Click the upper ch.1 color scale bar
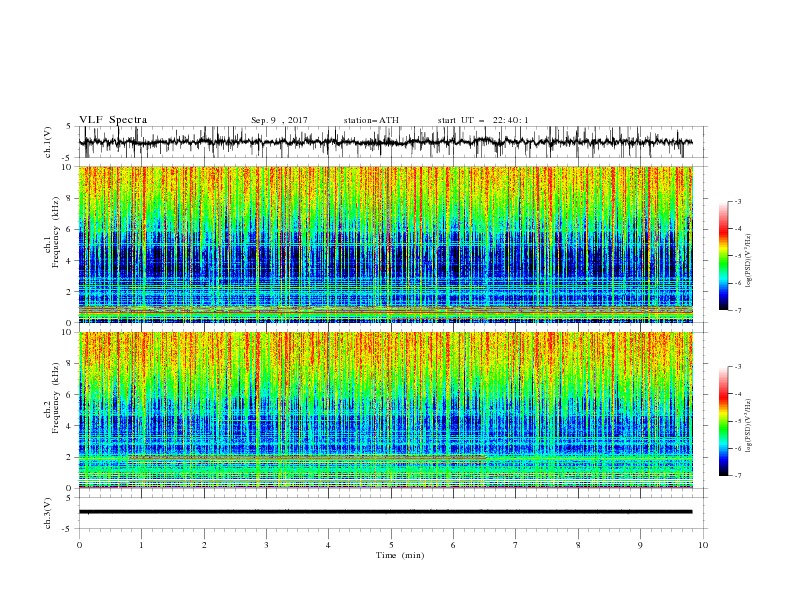Screen dimensions: 792x612 tap(723, 255)
